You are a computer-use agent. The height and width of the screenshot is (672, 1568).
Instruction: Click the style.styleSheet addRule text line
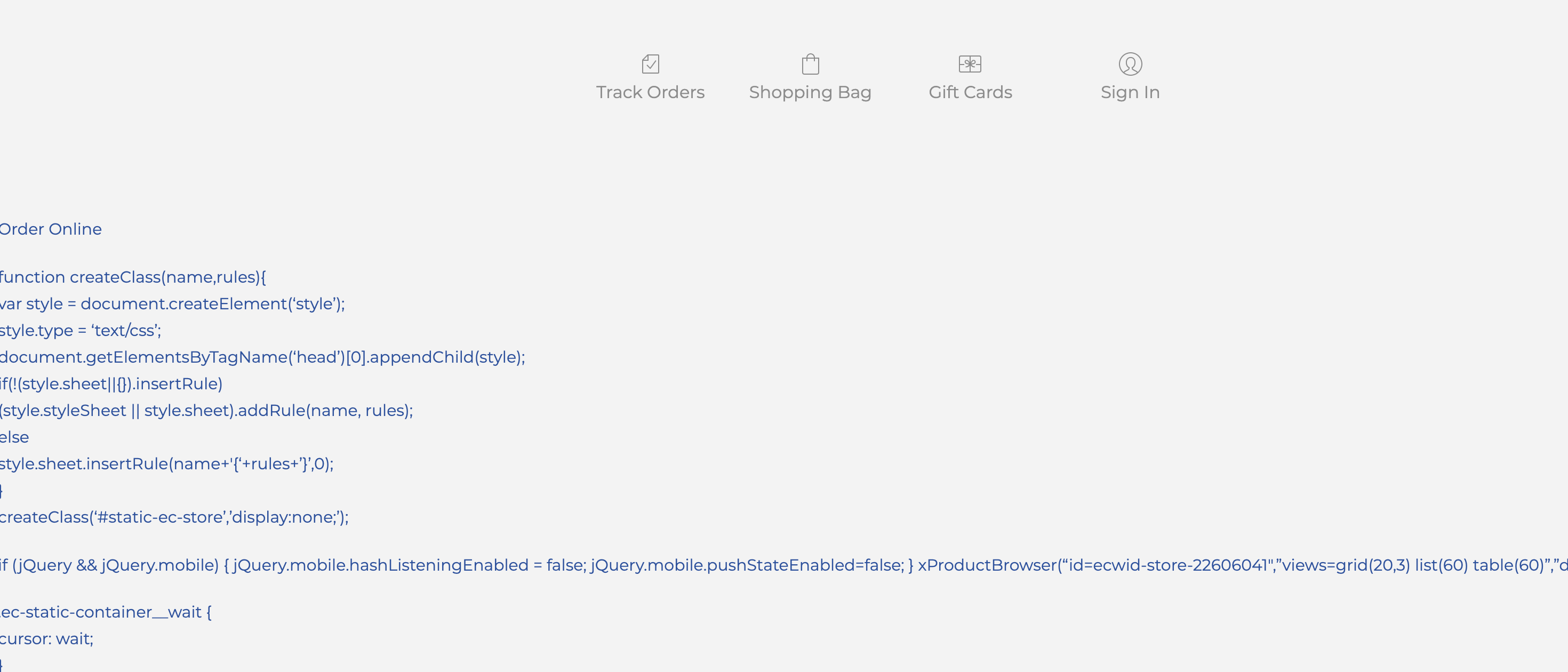pos(206,411)
